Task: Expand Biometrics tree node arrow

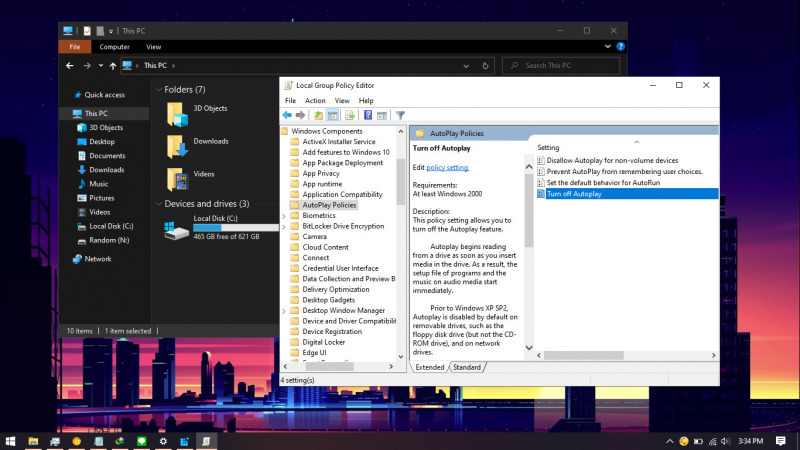Action: (284, 216)
